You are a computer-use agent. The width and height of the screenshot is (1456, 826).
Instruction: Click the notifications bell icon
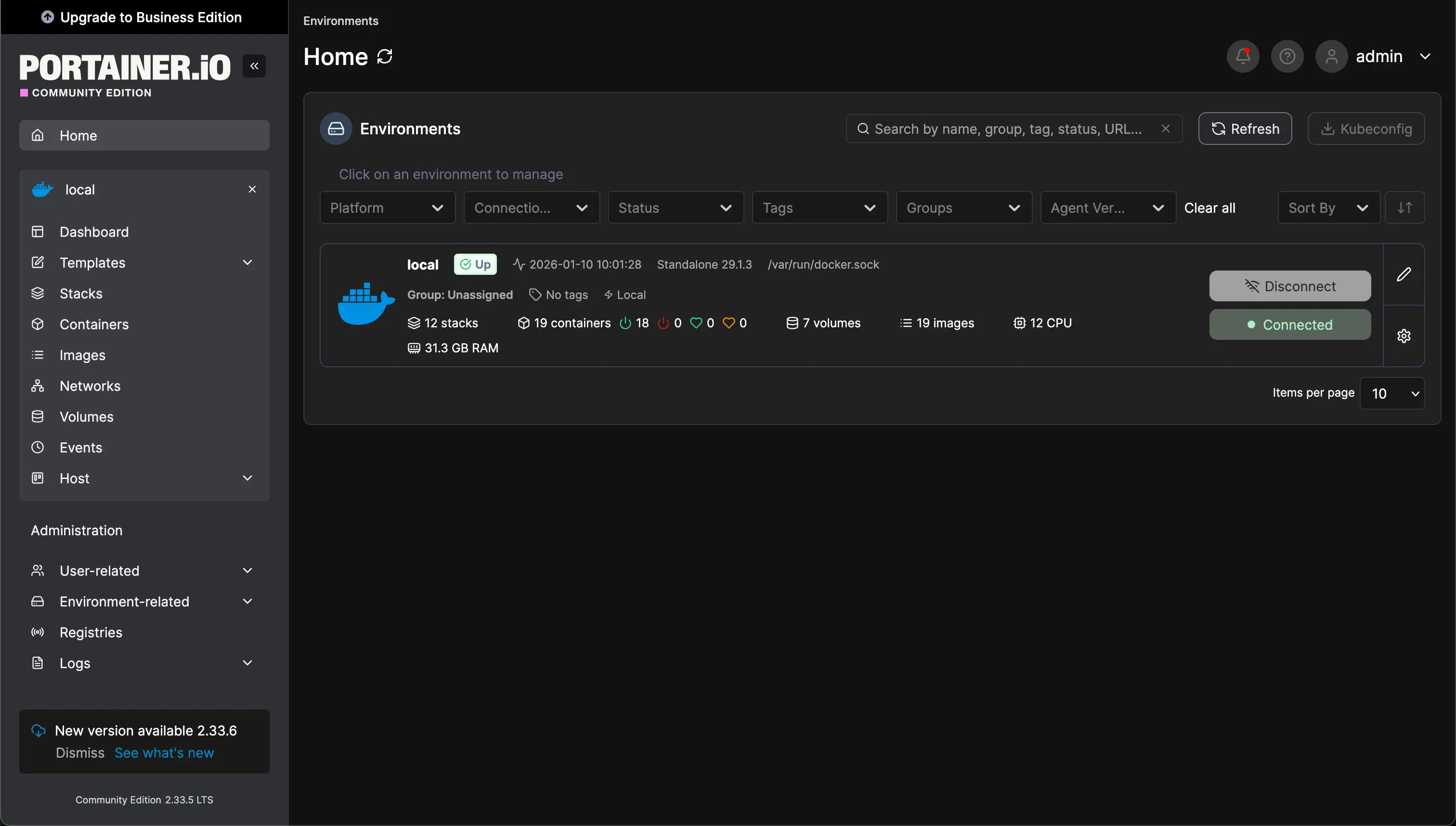1243,56
